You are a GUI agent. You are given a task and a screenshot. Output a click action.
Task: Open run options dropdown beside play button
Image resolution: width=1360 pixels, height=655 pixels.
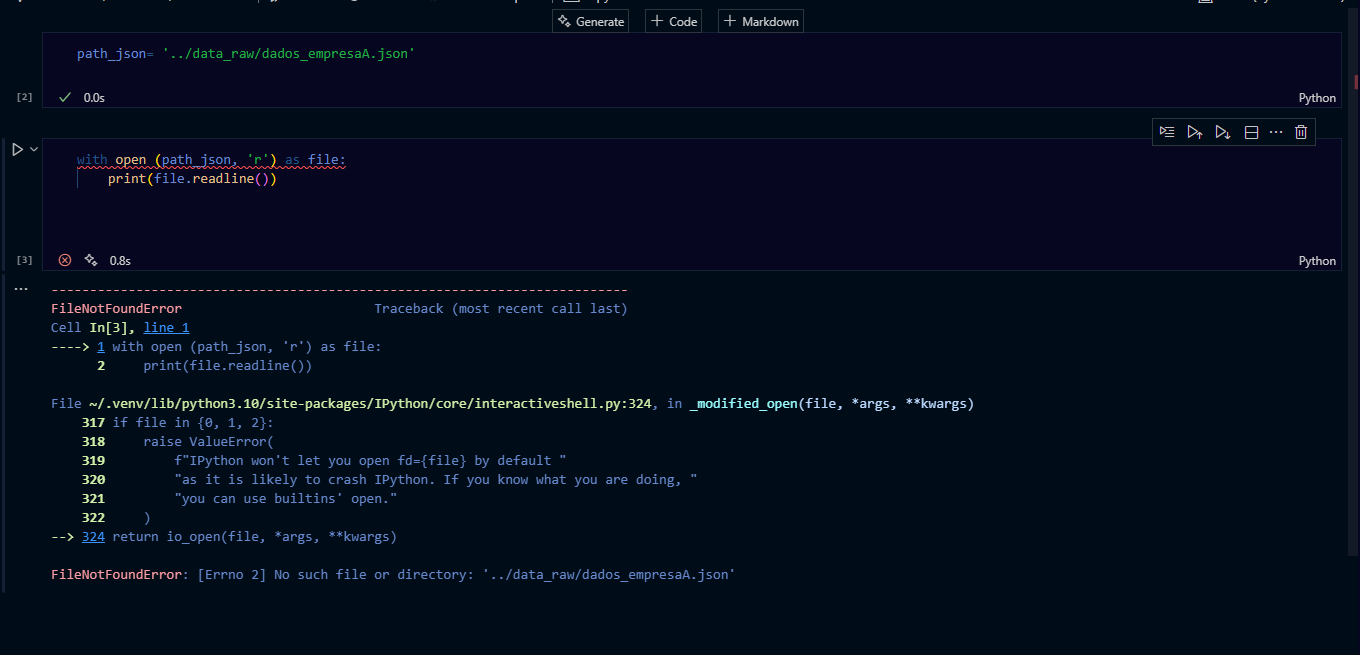click(x=34, y=149)
